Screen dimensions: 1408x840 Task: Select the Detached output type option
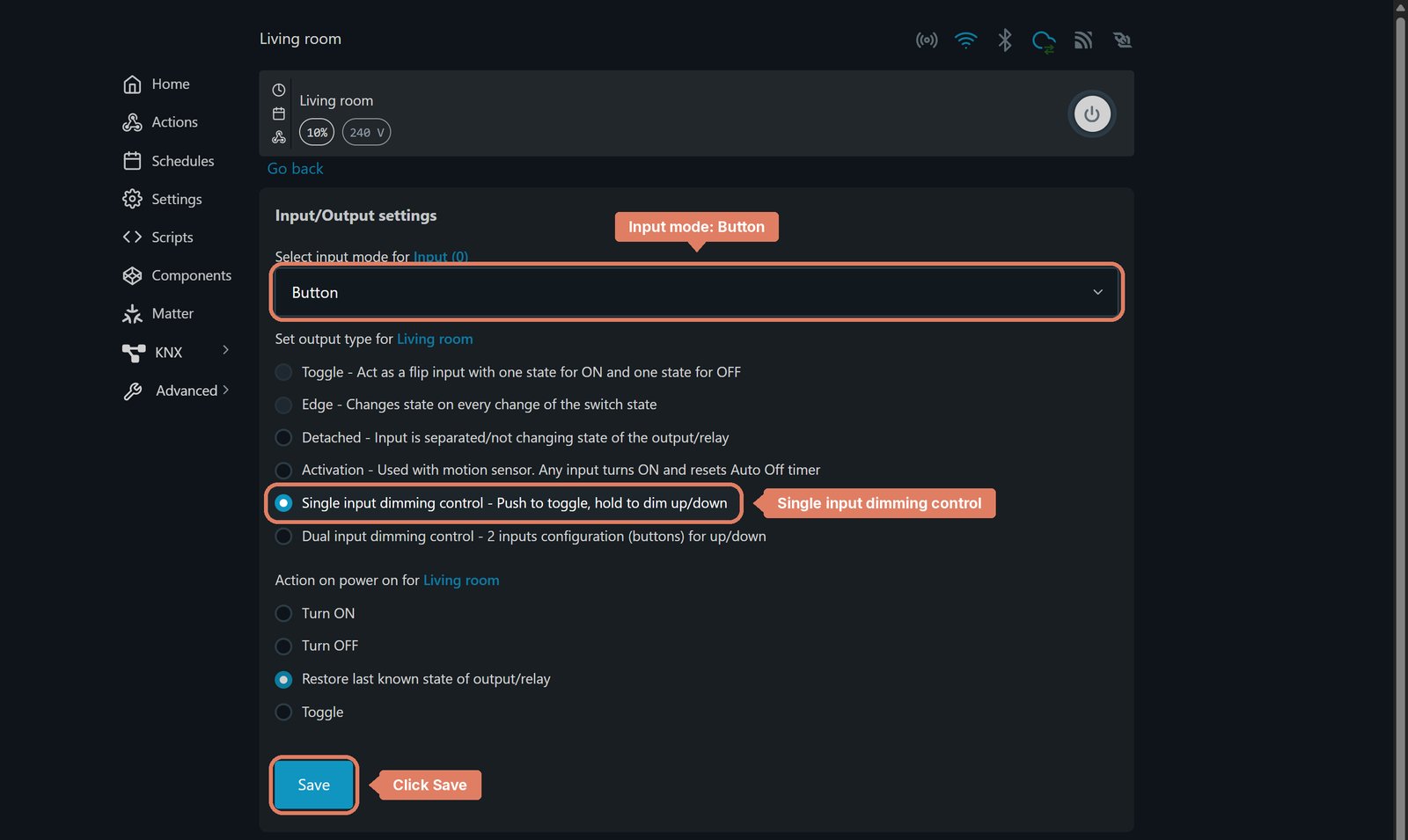[x=283, y=437]
